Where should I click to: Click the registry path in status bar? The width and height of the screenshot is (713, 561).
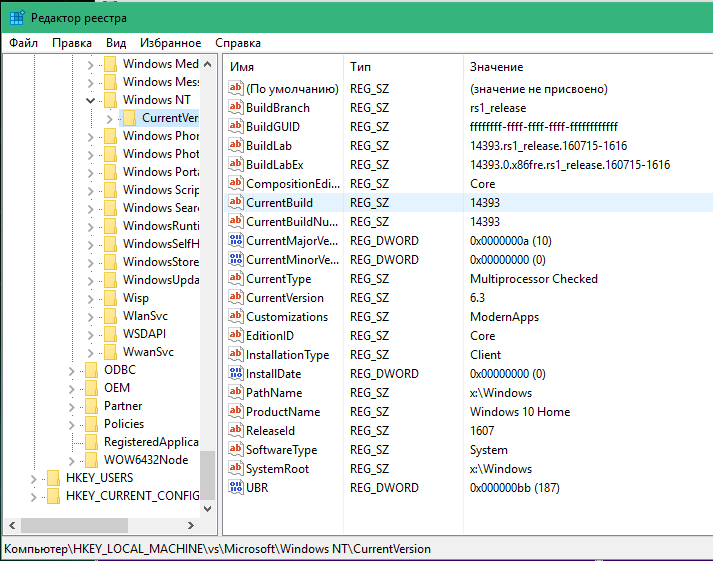click(x=217, y=549)
